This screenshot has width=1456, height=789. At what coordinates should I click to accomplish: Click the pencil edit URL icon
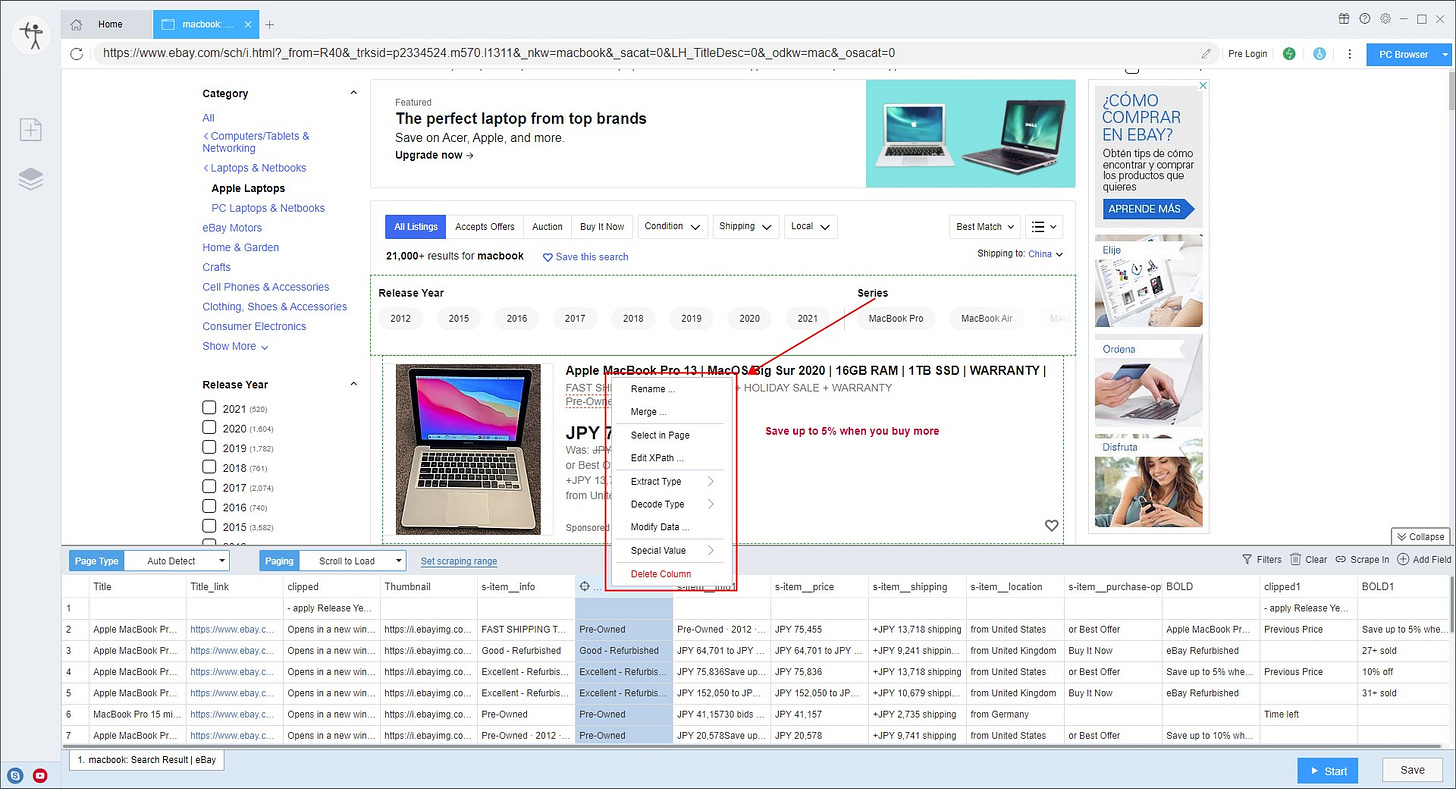pyautogui.click(x=1207, y=54)
